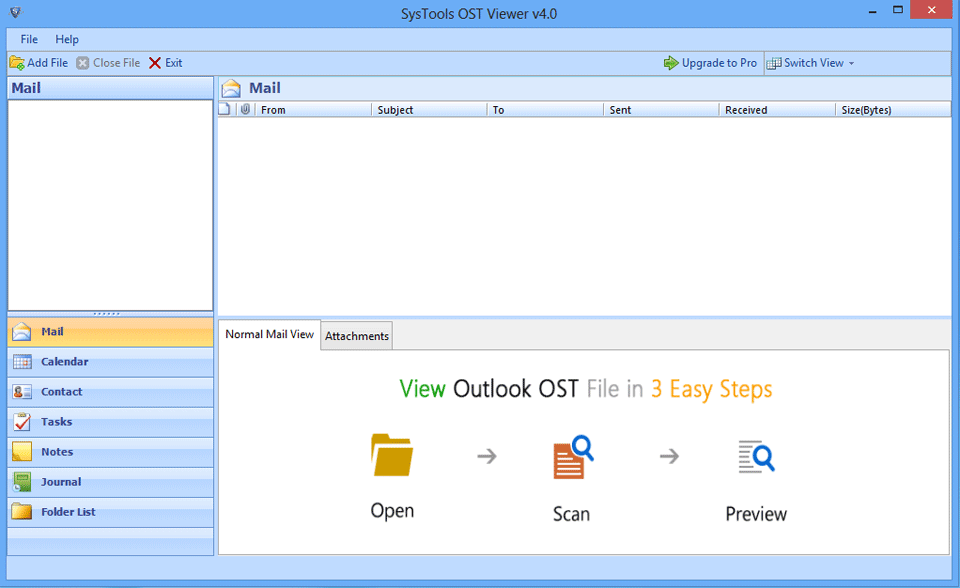960x588 pixels.
Task: Maximize the OST Viewer window
Action: pos(898,10)
